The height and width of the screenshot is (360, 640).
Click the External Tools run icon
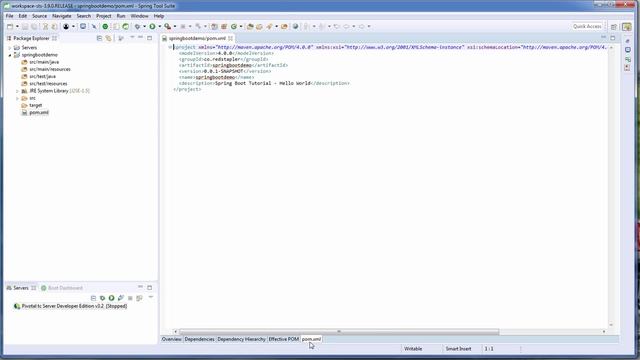click(168, 27)
